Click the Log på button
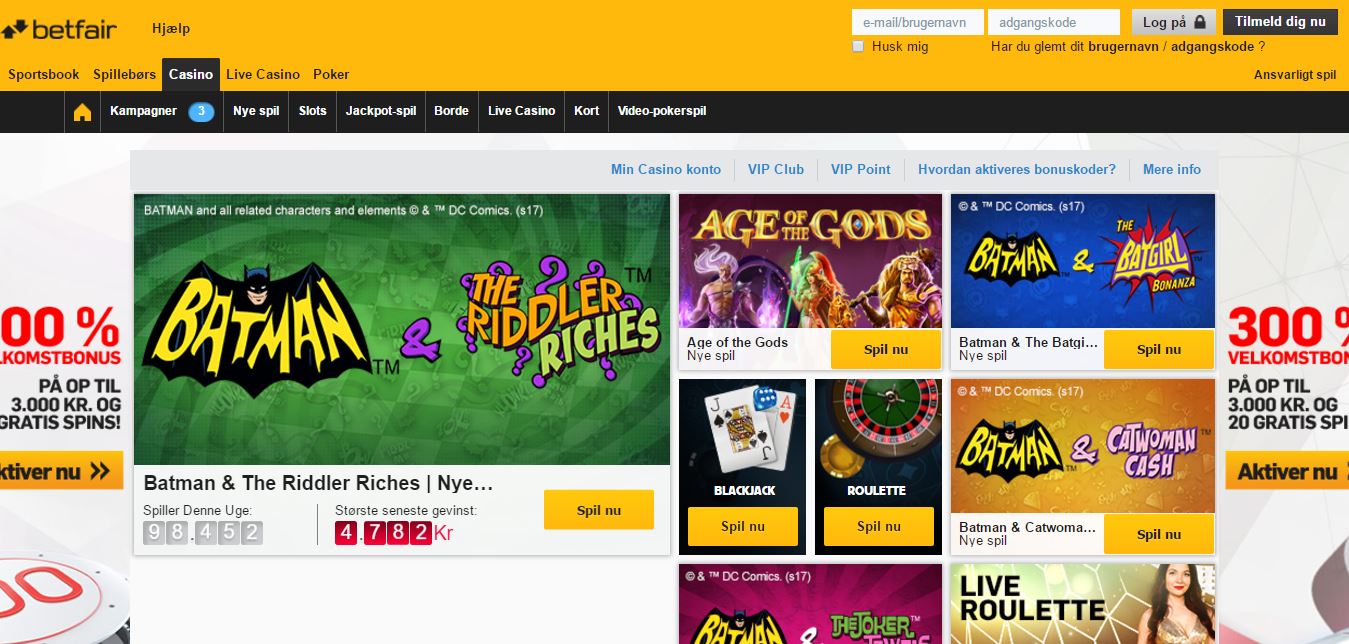1349x644 pixels. pos(1174,22)
